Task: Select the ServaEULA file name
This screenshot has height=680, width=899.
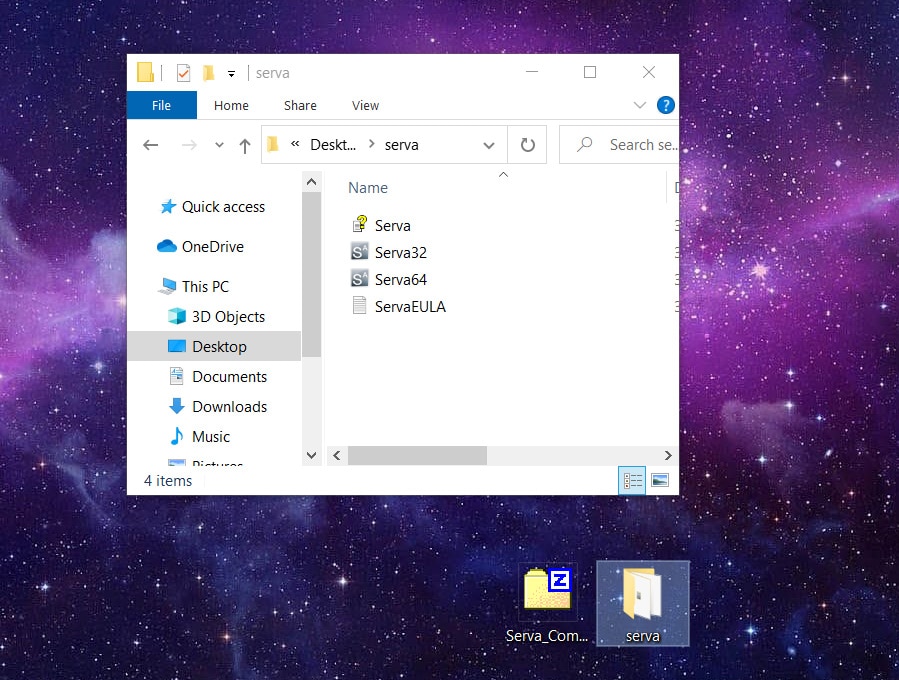Action: click(x=411, y=307)
